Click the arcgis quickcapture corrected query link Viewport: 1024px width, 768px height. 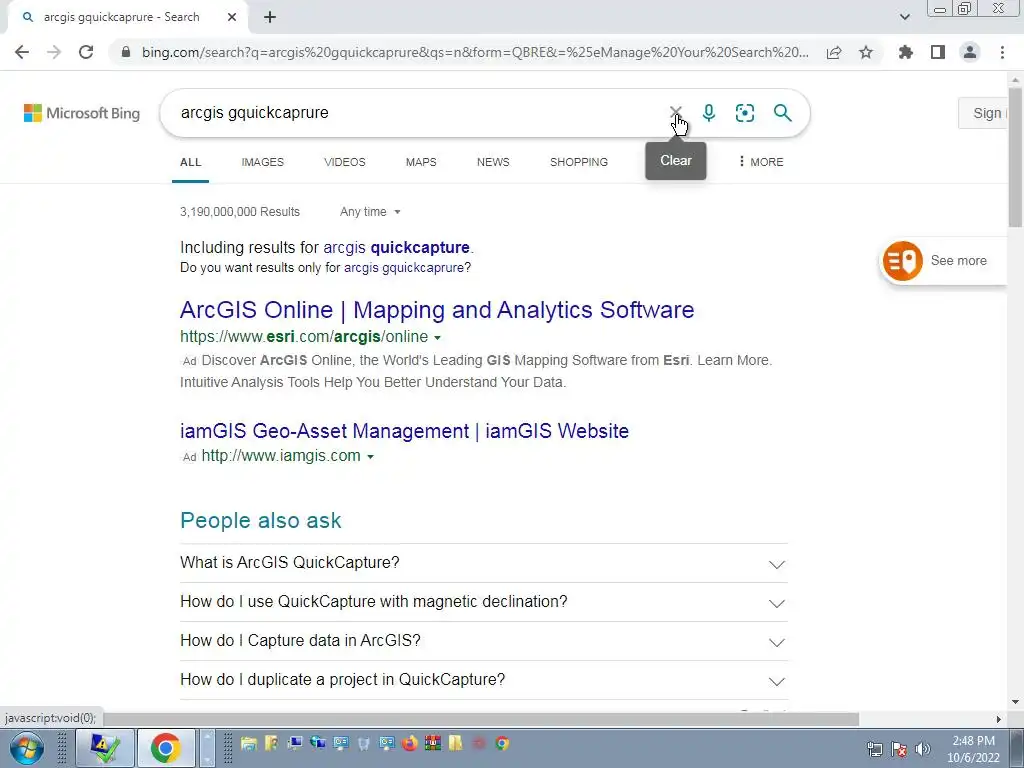(x=396, y=248)
